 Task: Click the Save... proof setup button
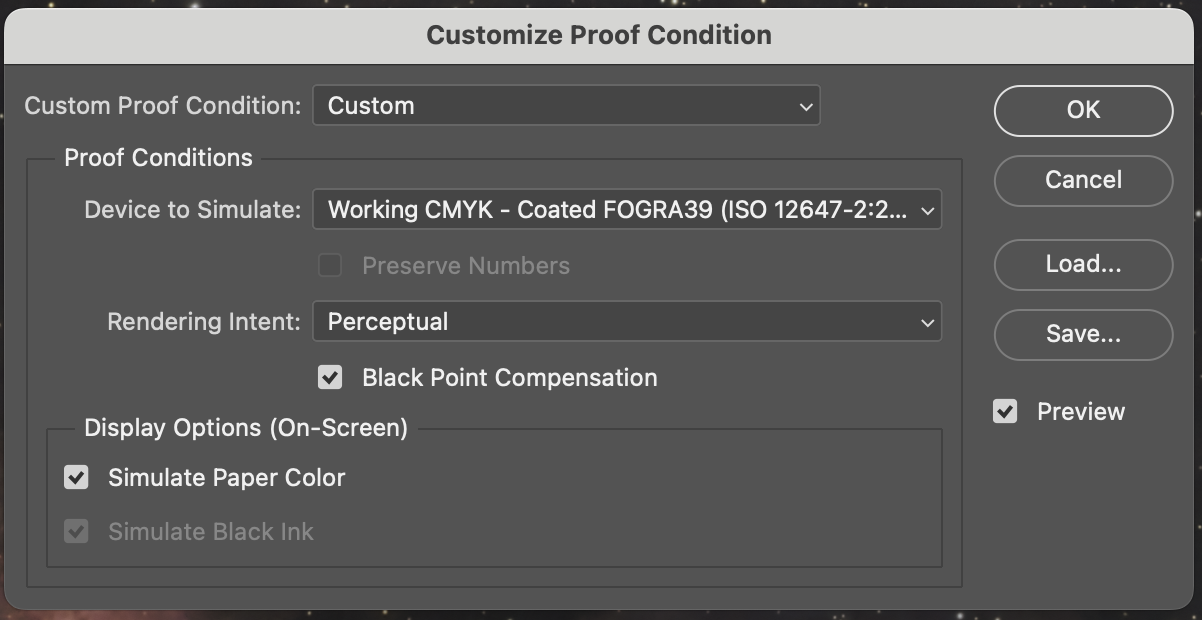pyautogui.click(x=1083, y=334)
